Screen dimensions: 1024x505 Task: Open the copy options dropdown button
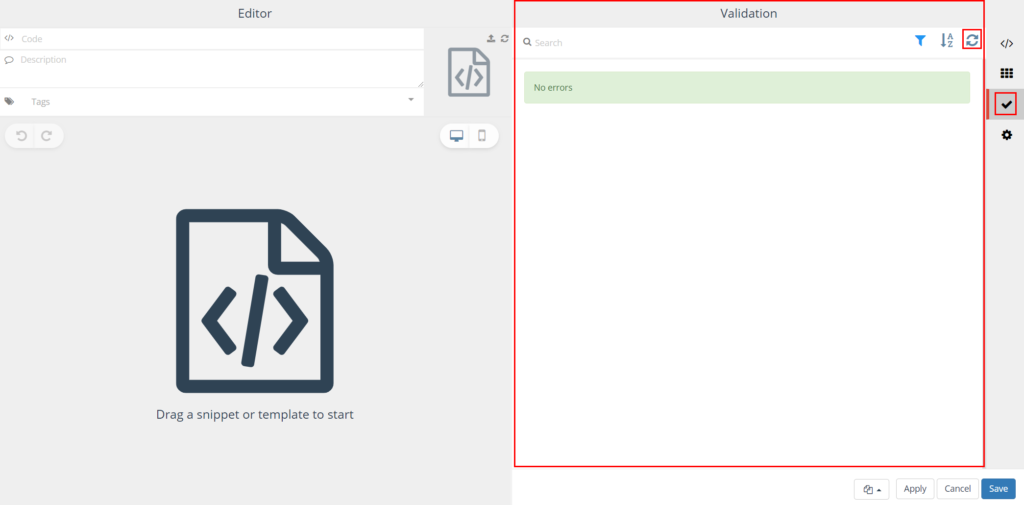[871, 489]
